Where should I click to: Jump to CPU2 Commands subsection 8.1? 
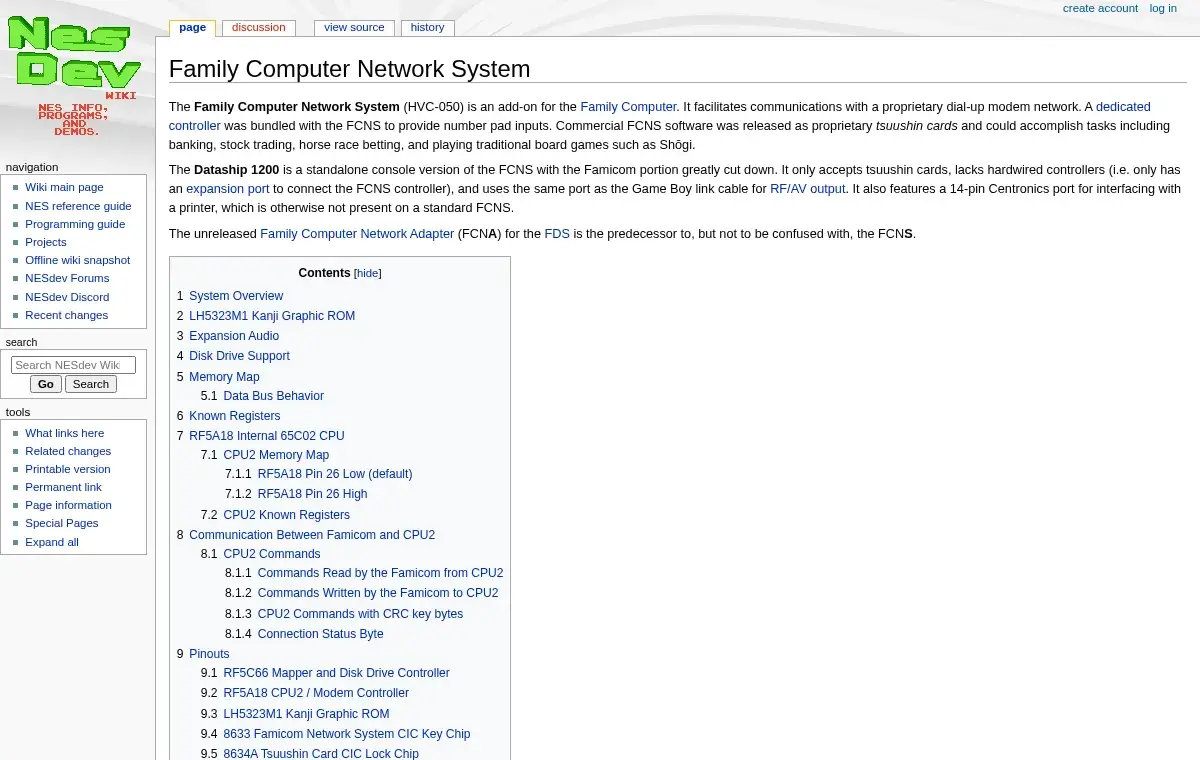(272, 554)
